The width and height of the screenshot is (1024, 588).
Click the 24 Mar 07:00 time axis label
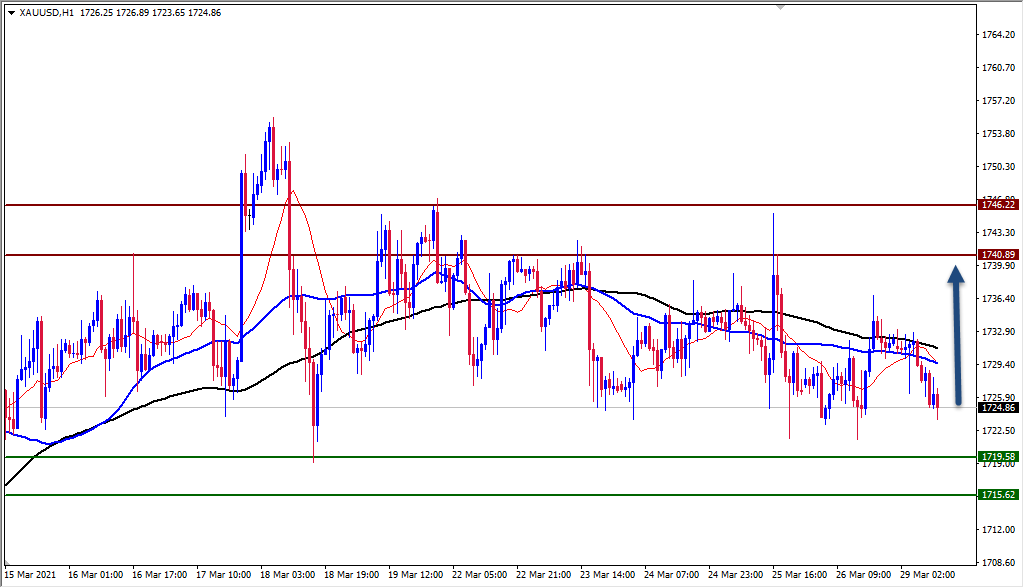(x=671, y=575)
